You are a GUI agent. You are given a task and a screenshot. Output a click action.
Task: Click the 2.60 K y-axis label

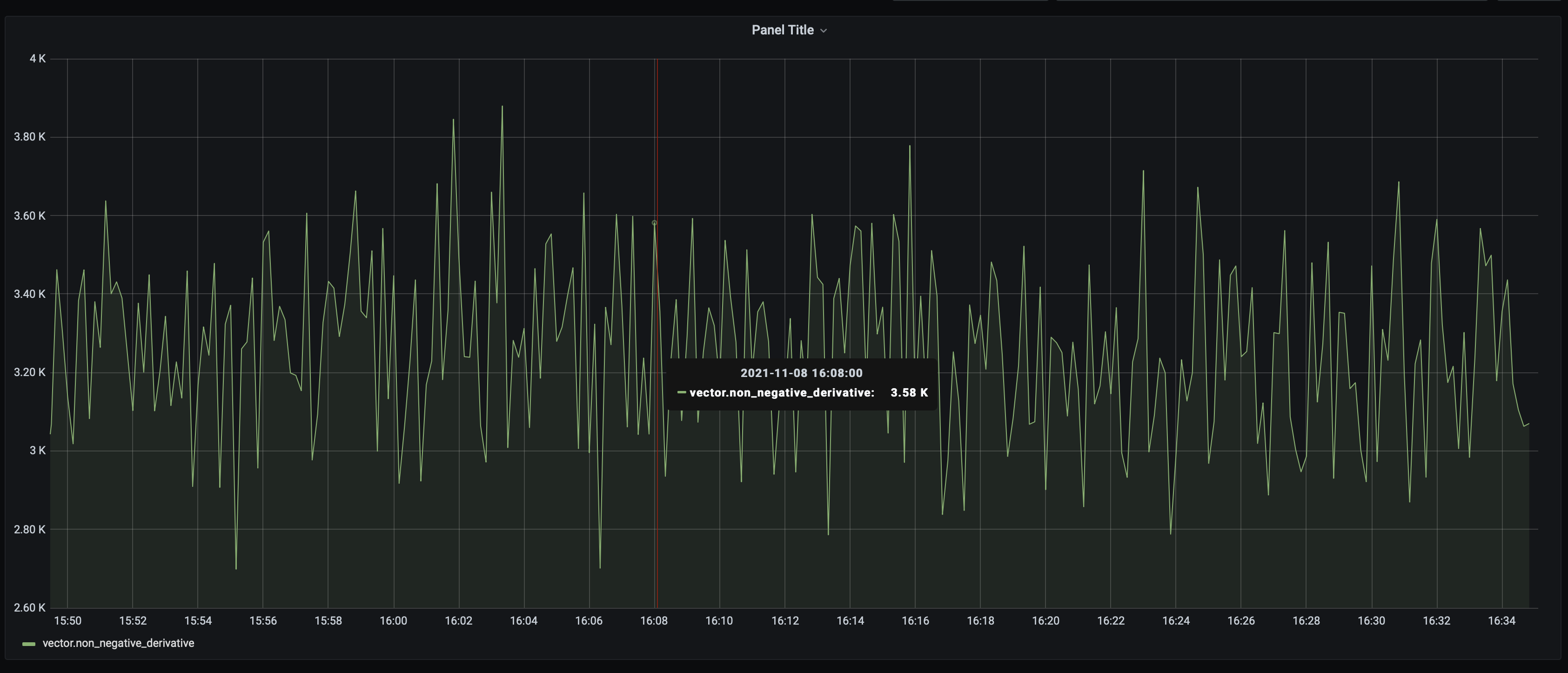[x=29, y=606]
